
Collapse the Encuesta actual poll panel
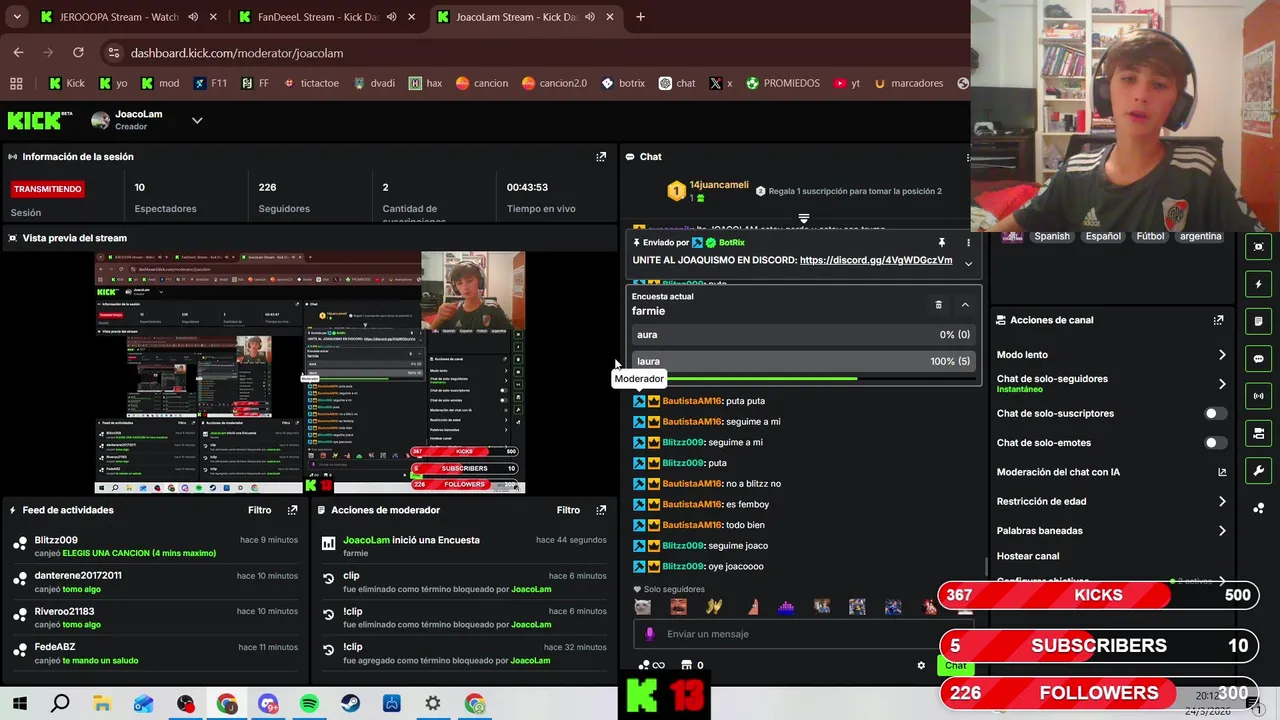965,305
